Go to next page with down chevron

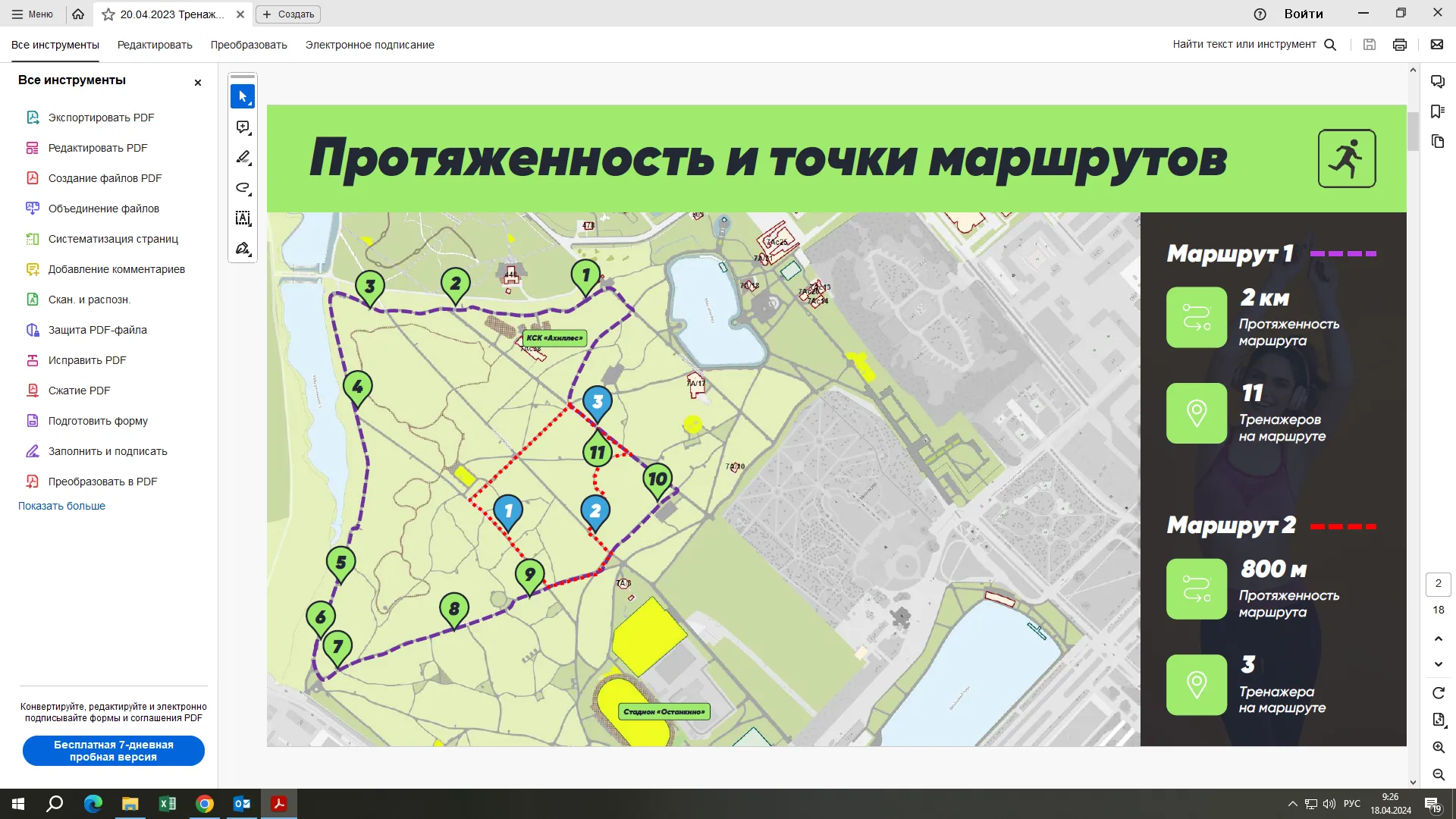[x=1438, y=664]
